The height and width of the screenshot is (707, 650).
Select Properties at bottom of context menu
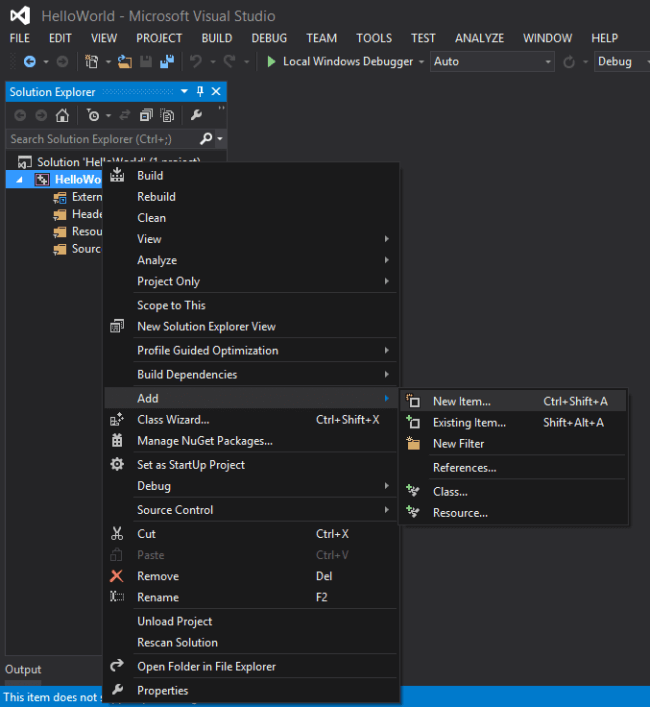point(251,690)
